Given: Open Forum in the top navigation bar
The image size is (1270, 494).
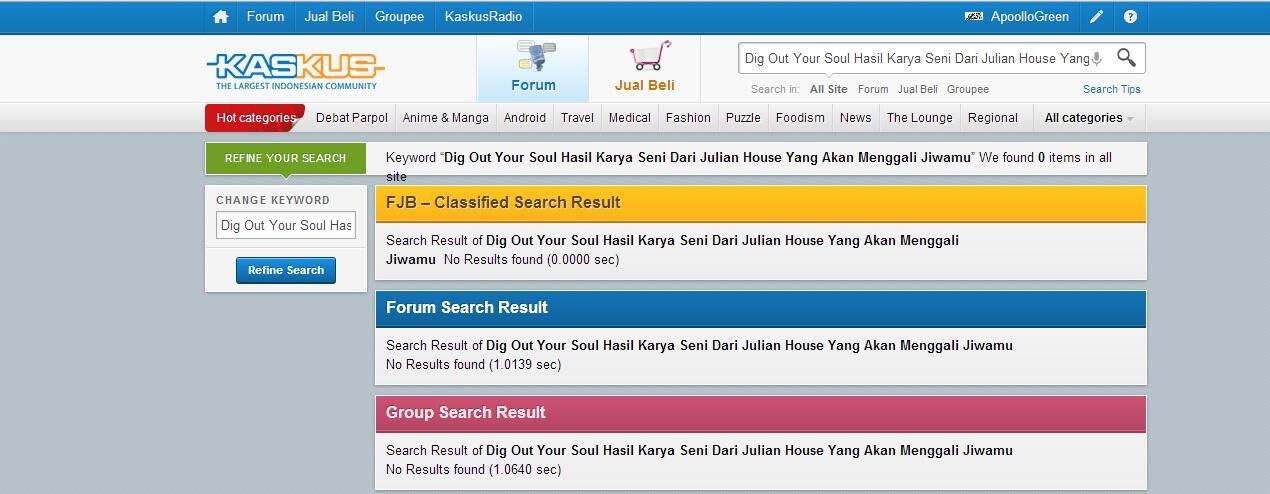Looking at the screenshot, I should tap(266, 17).
